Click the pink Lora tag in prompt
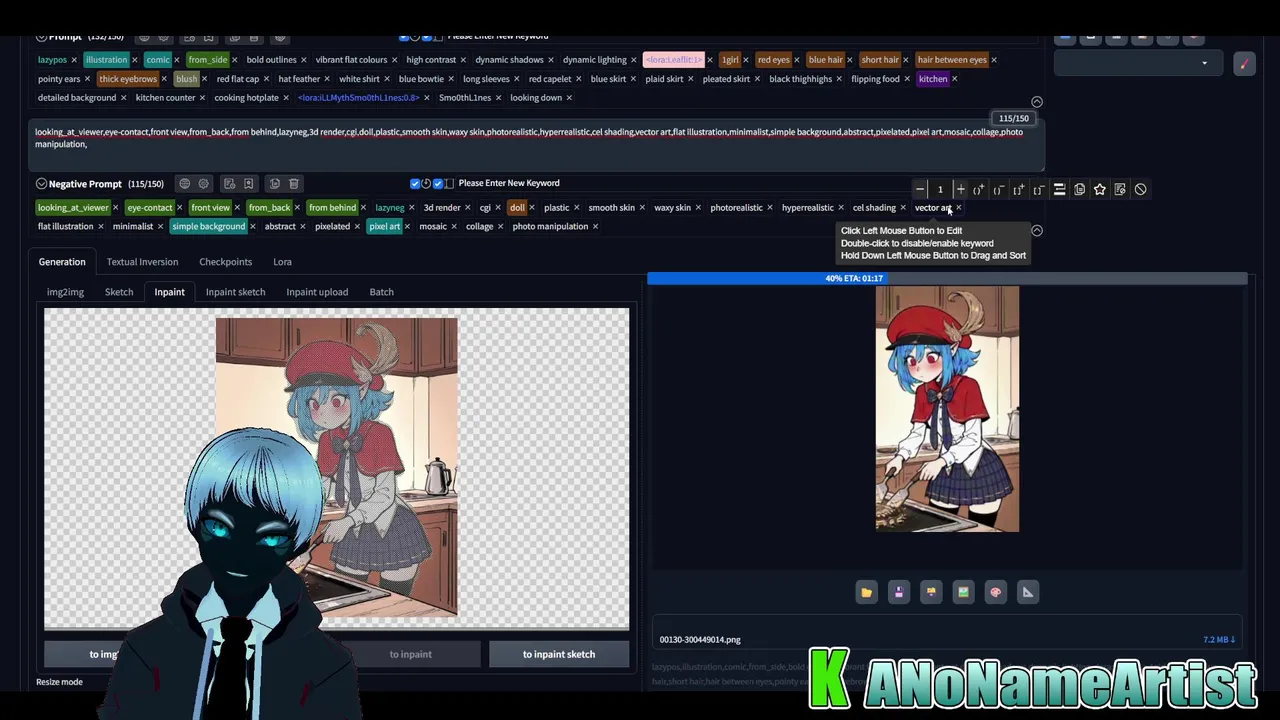The width and height of the screenshot is (1280, 720). [x=673, y=60]
